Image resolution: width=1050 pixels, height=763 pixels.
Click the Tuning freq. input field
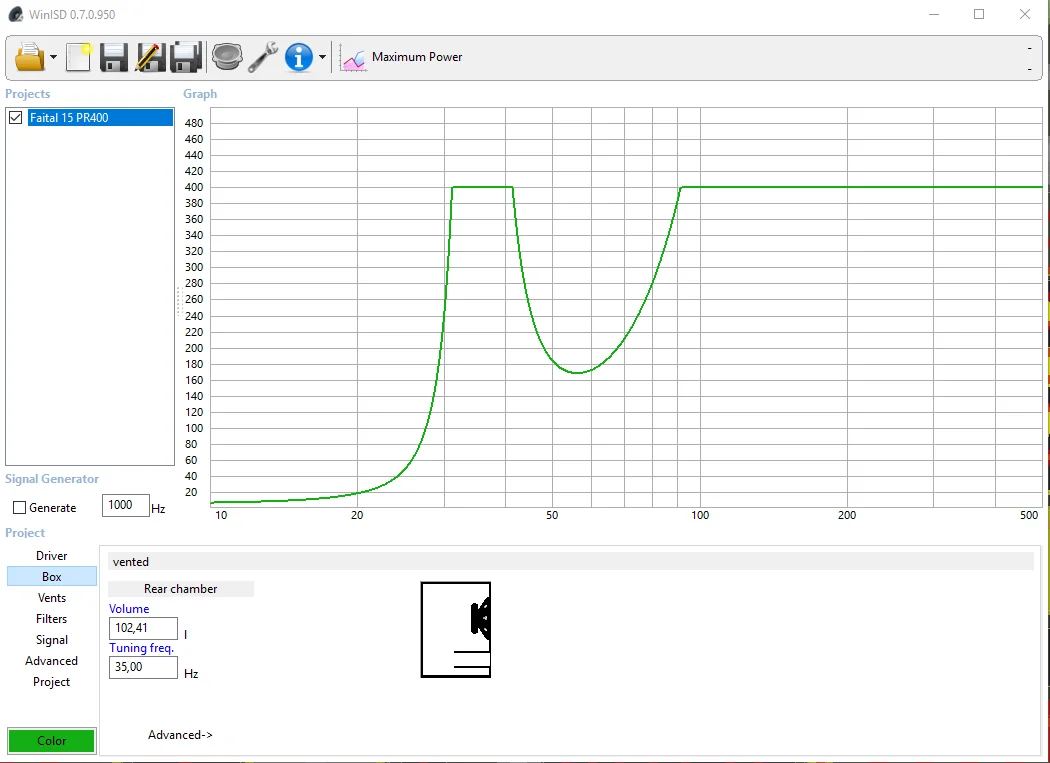(x=143, y=668)
